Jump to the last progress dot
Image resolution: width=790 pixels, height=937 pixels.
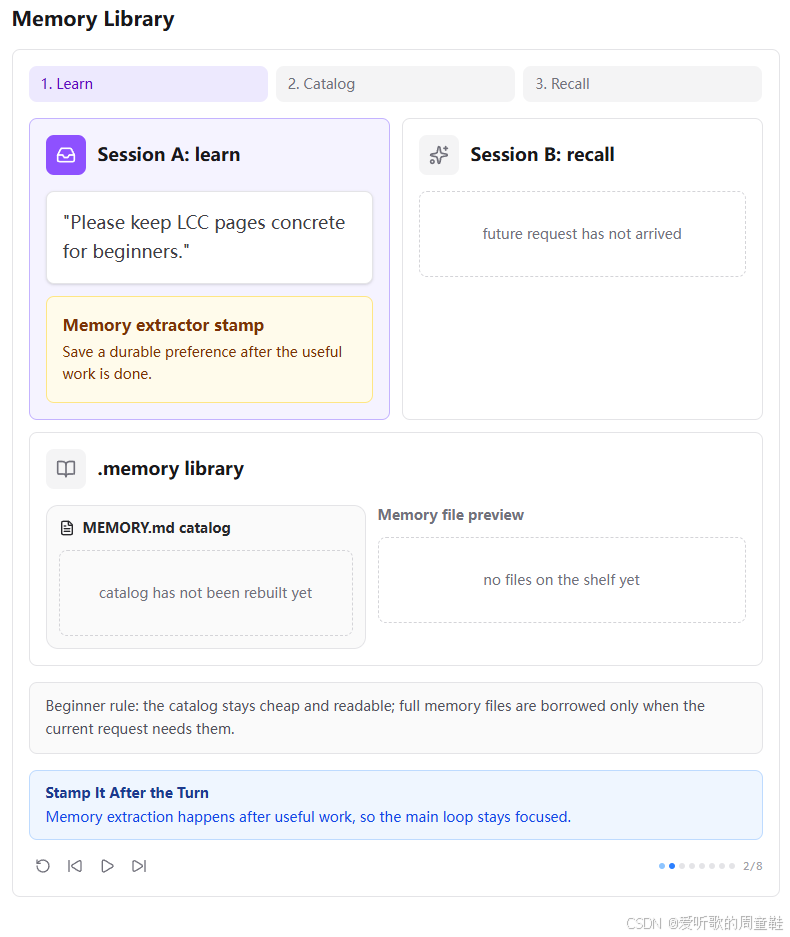(731, 866)
